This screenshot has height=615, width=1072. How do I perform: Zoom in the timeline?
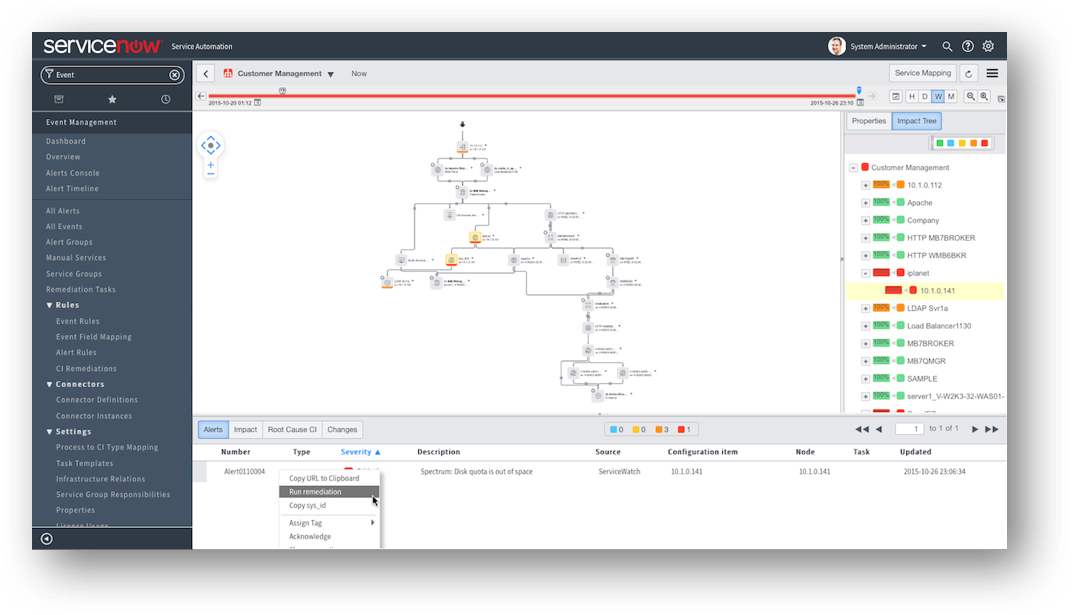984,96
